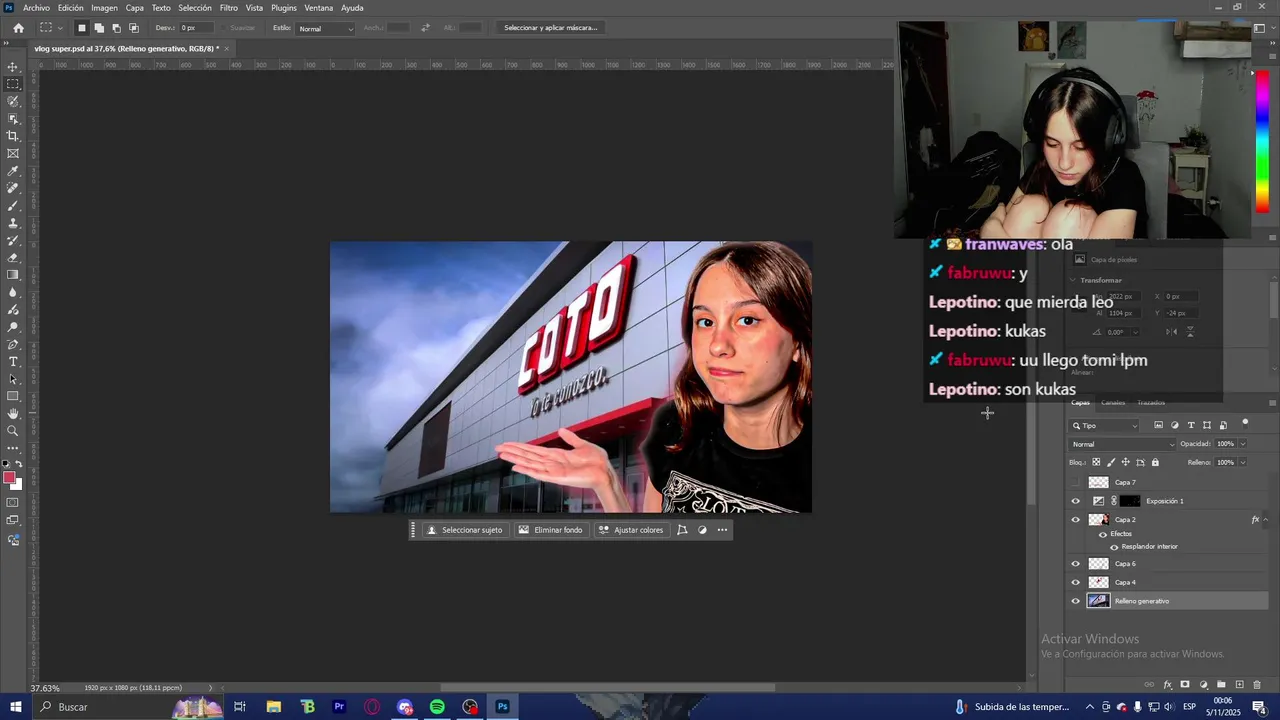Open the Archivo menu
Viewport: 1280px width, 720px height.
click(36, 8)
